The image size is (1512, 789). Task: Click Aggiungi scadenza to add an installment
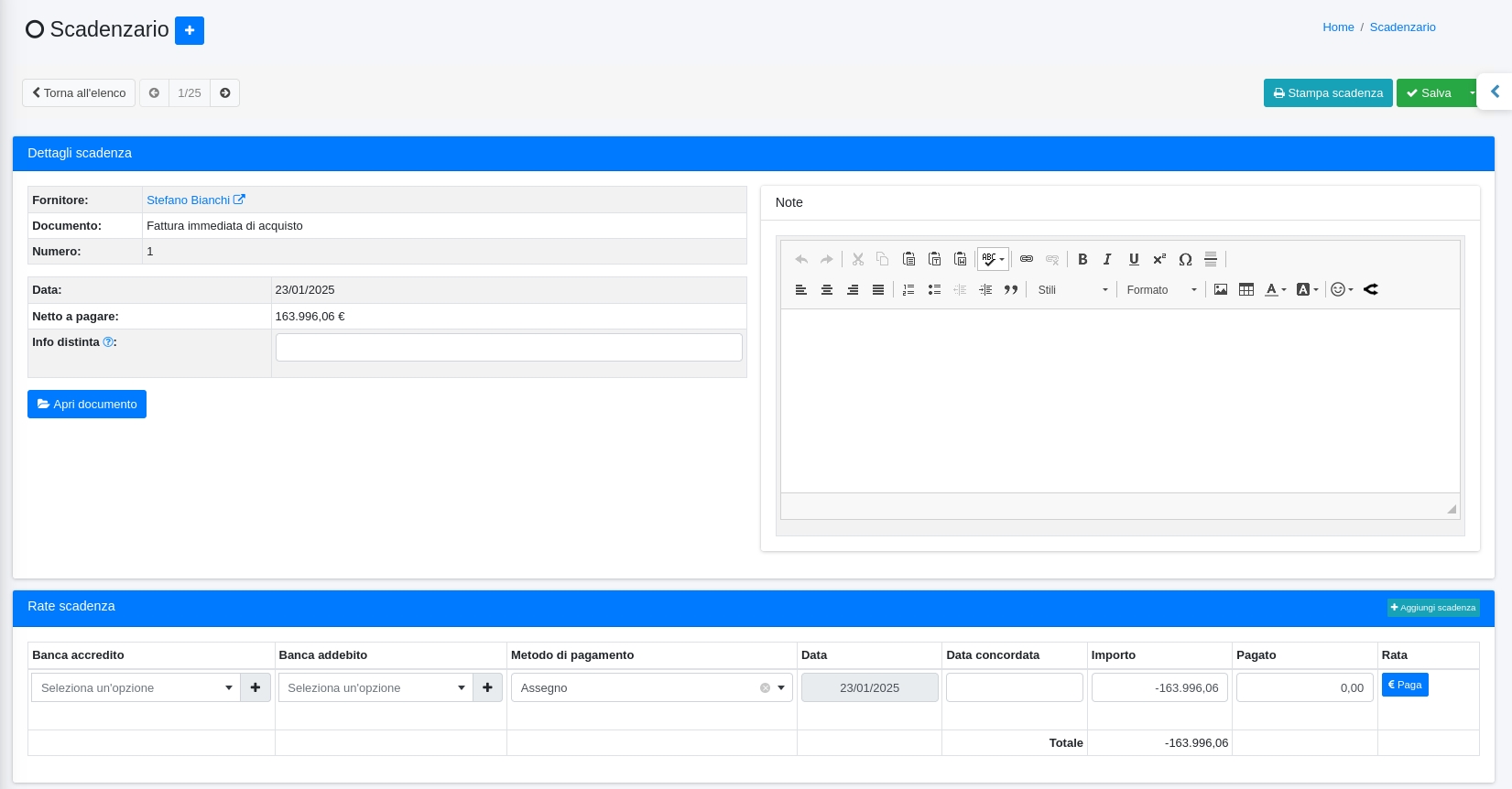1433,608
